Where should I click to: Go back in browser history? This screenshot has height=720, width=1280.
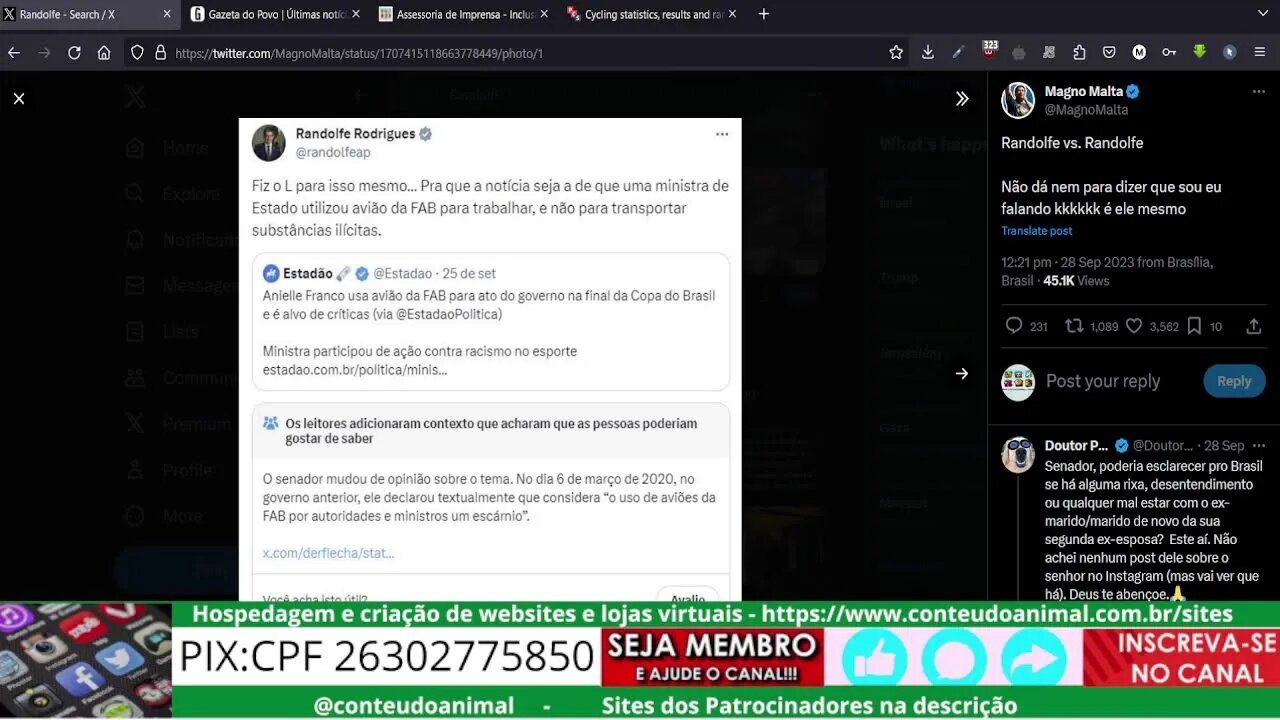pos(14,53)
